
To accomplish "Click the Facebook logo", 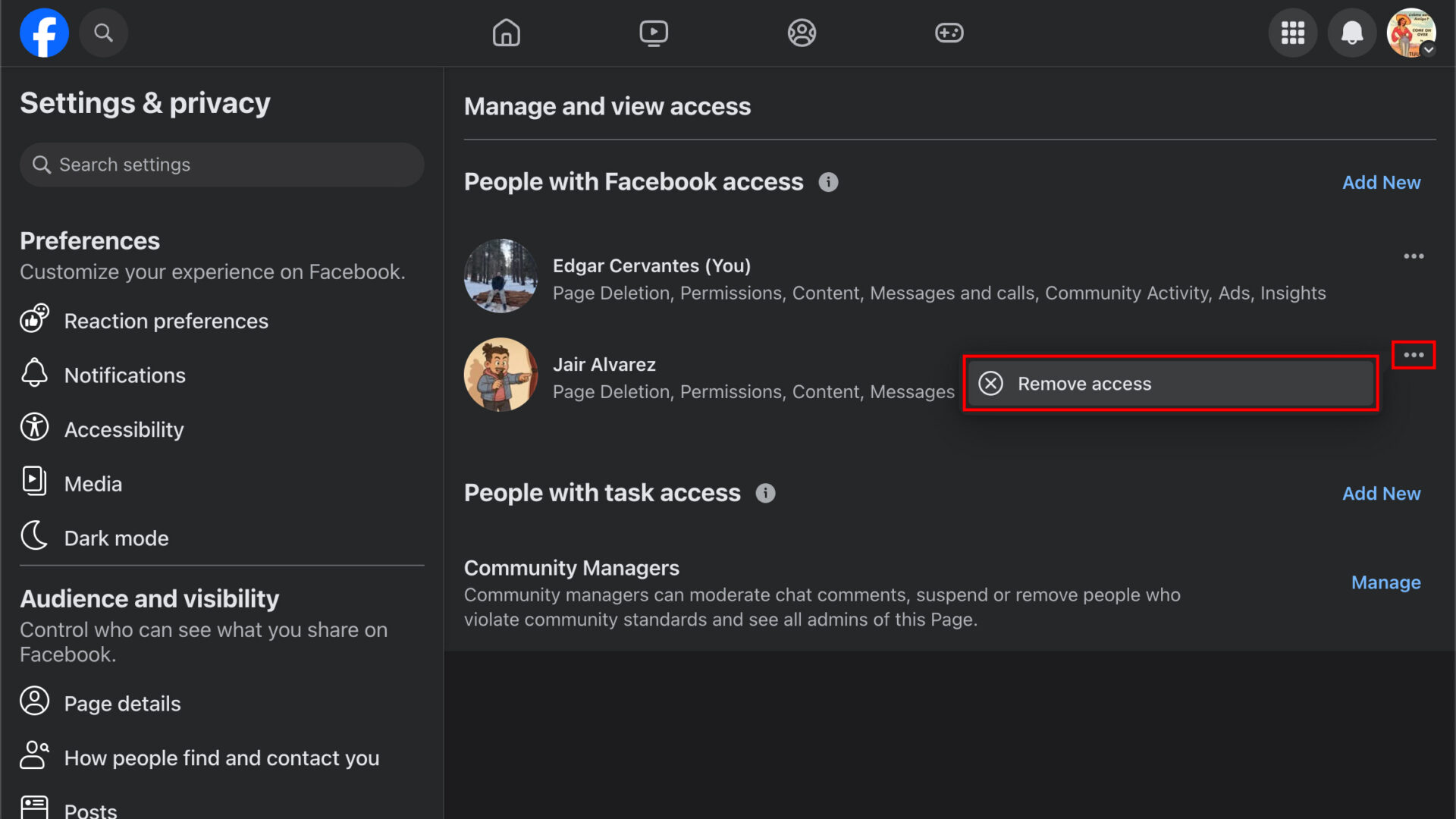I will click(x=43, y=33).
